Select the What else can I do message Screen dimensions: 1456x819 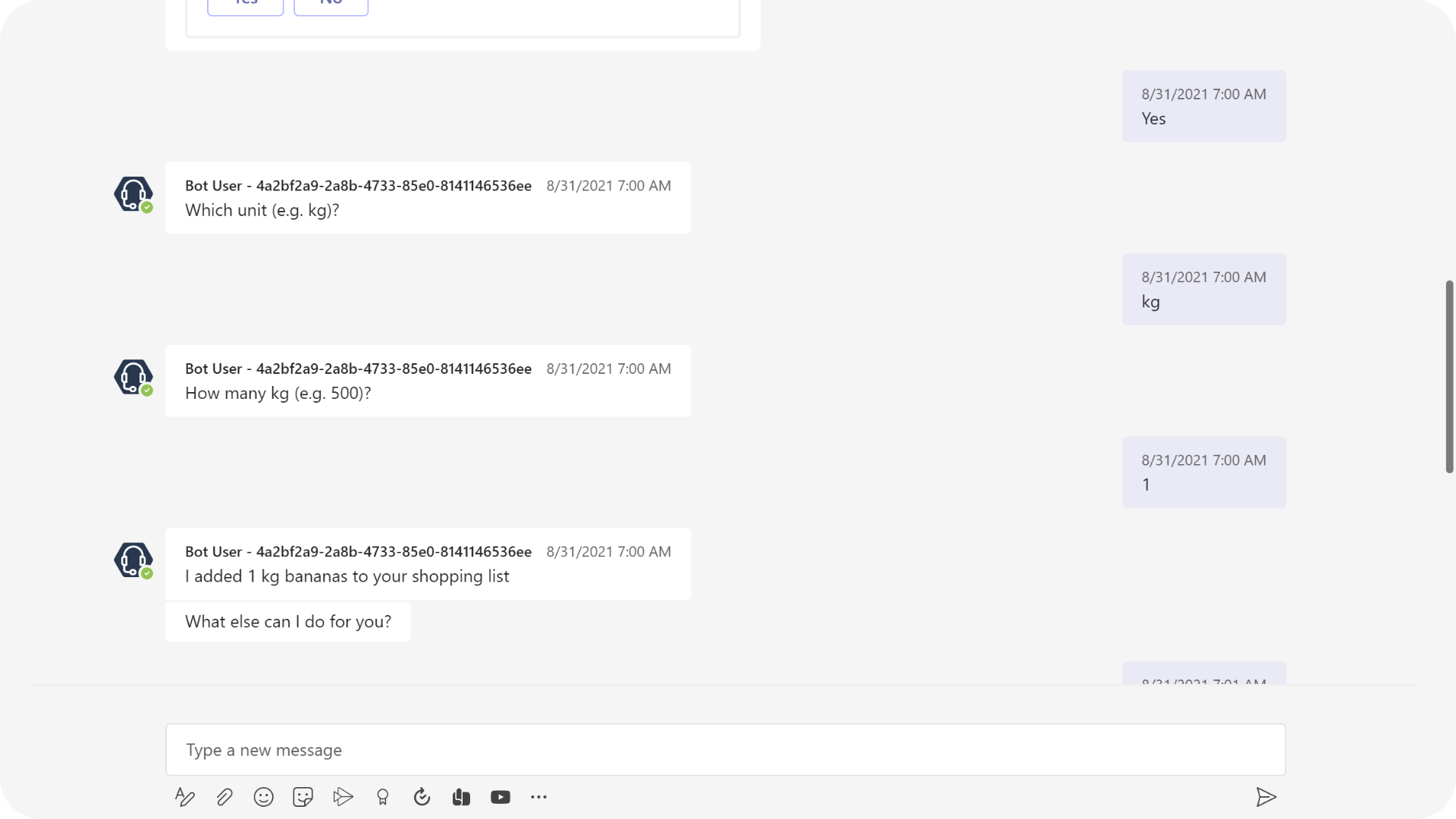coord(288,621)
